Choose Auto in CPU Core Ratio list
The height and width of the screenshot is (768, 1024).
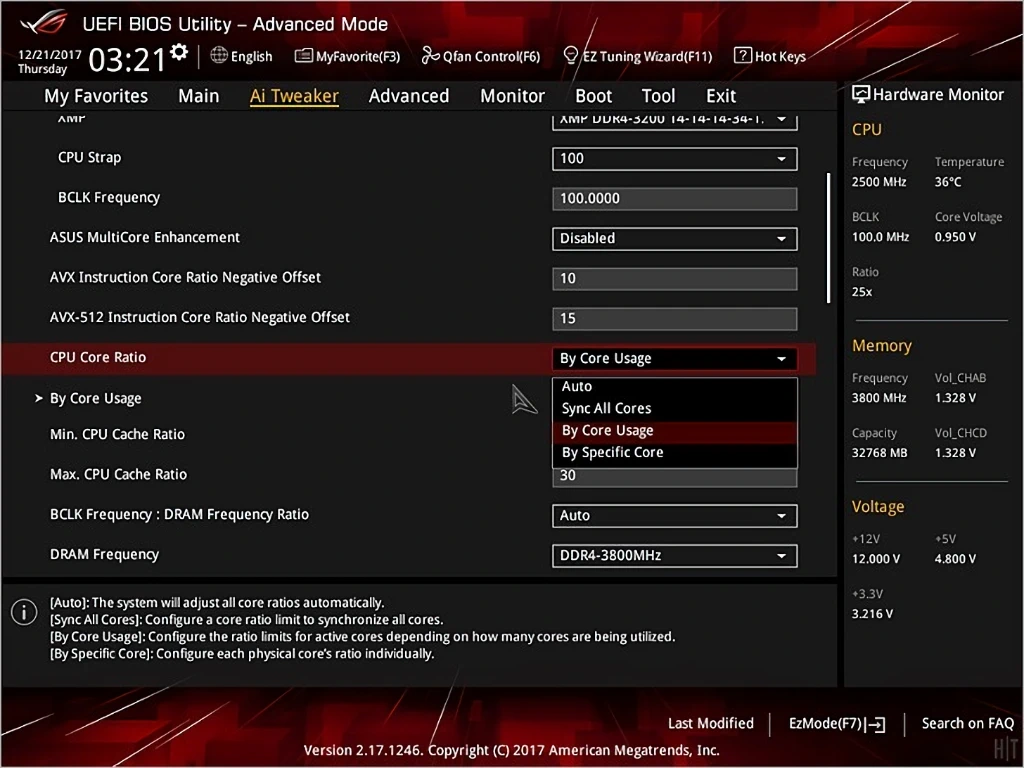(x=675, y=387)
